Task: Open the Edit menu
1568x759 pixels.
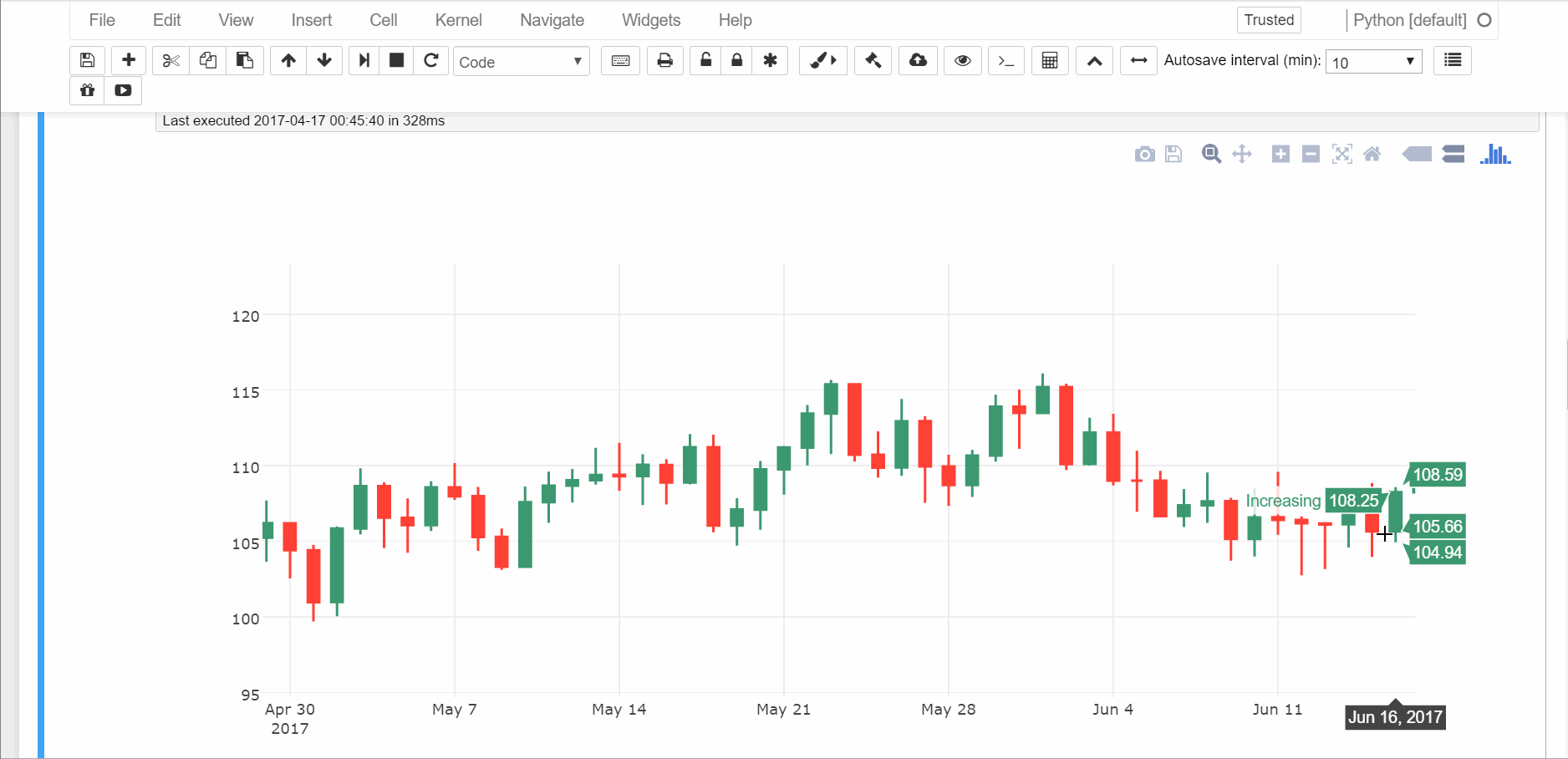Action: (166, 20)
